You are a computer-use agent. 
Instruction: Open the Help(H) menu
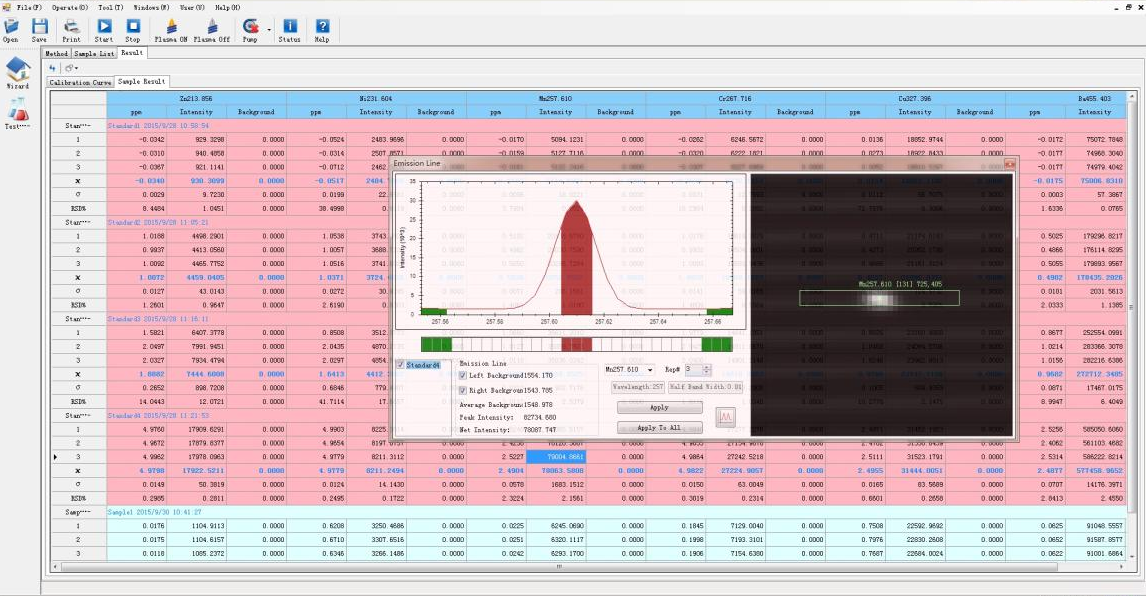click(x=227, y=7)
